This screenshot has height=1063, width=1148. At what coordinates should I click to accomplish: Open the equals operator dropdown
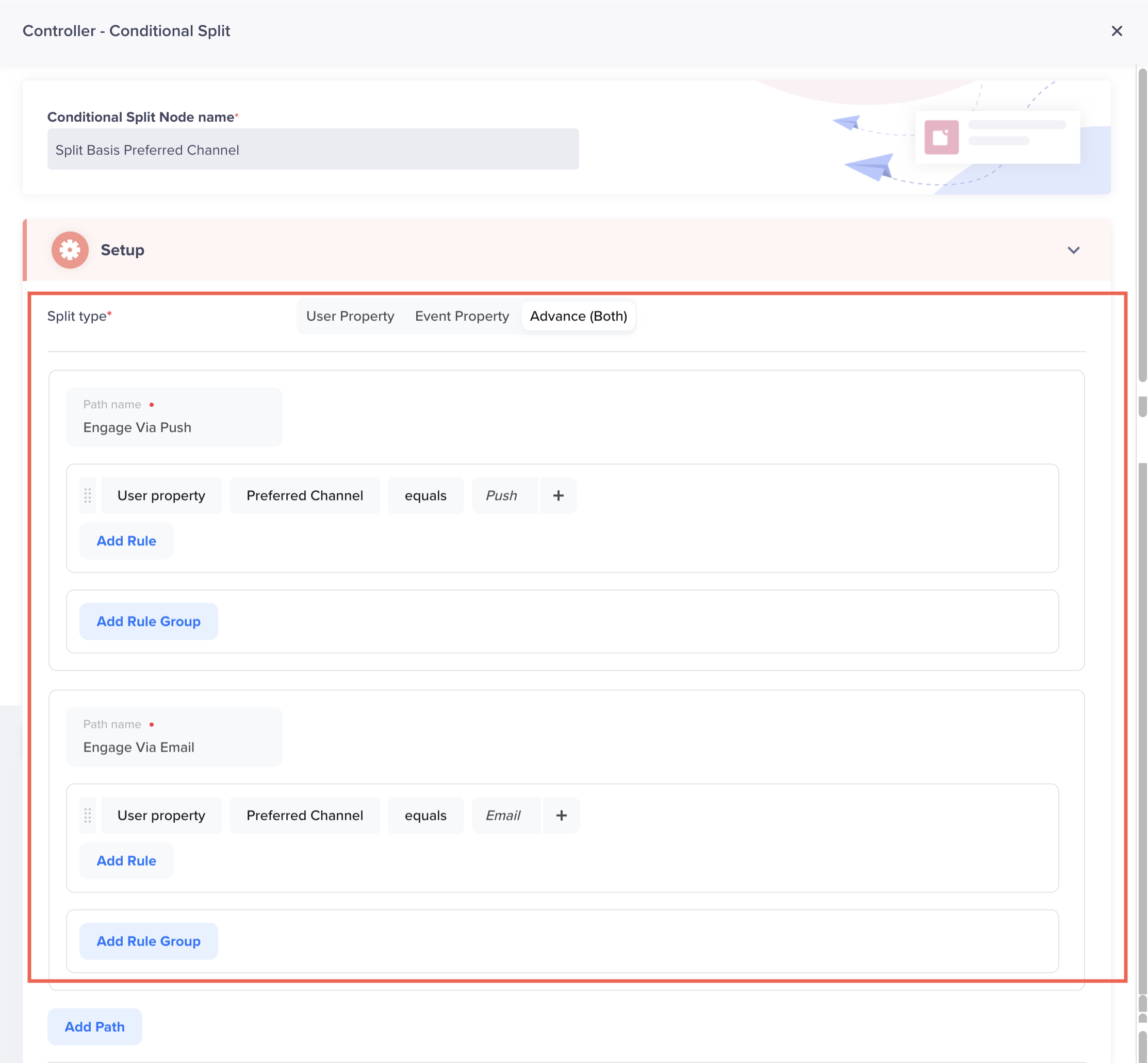[425, 495]
